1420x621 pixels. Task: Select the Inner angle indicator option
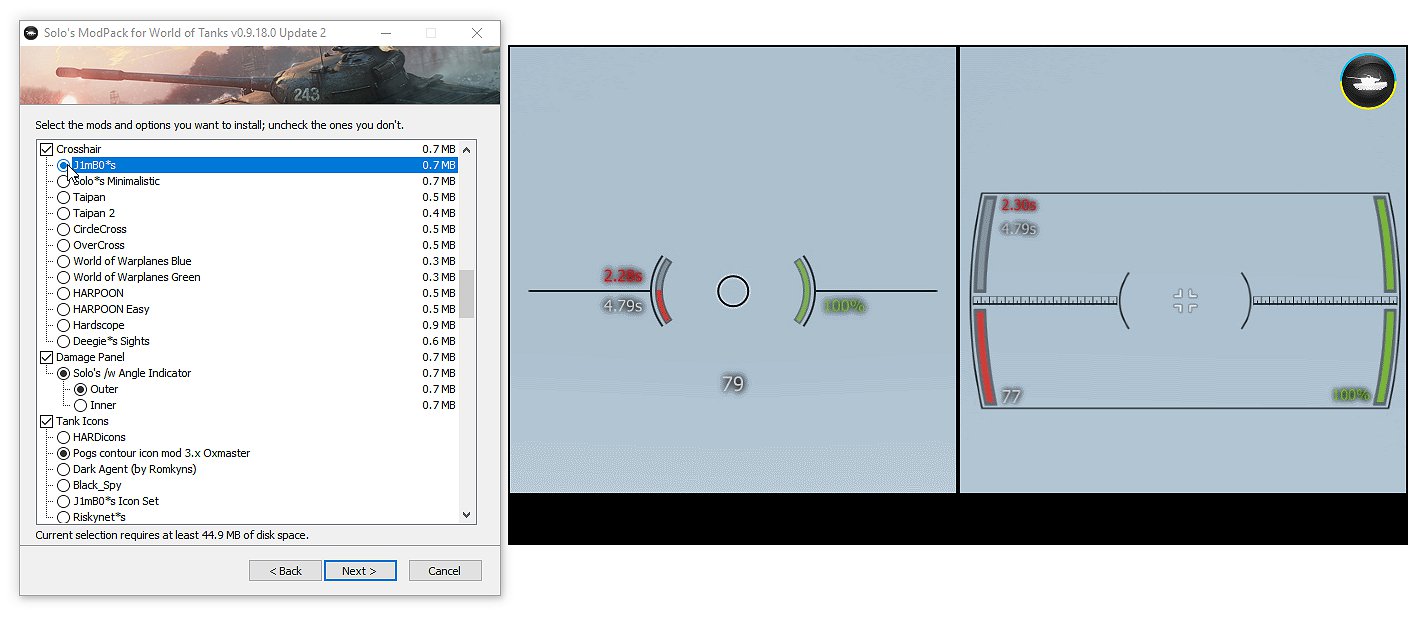pyautogui.click(x=81, y=405)
